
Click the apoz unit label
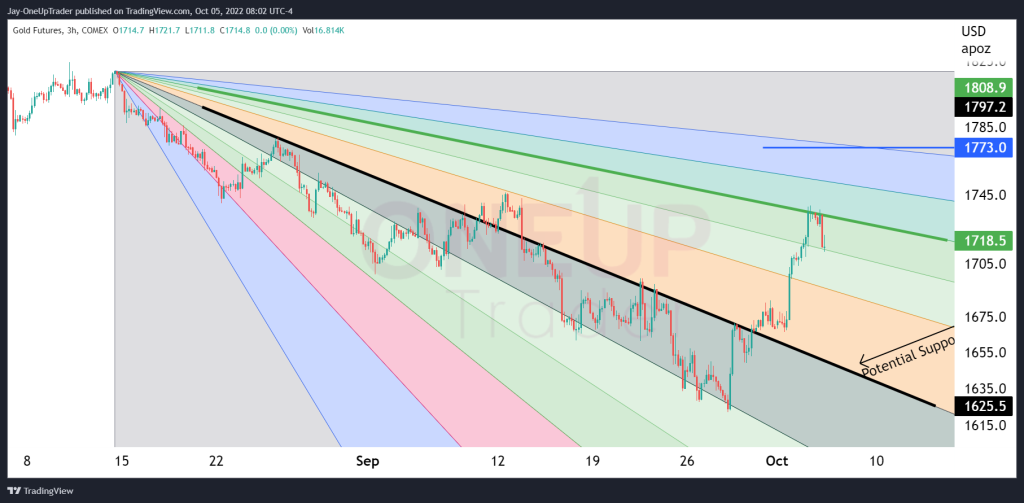tap(974, 49)
